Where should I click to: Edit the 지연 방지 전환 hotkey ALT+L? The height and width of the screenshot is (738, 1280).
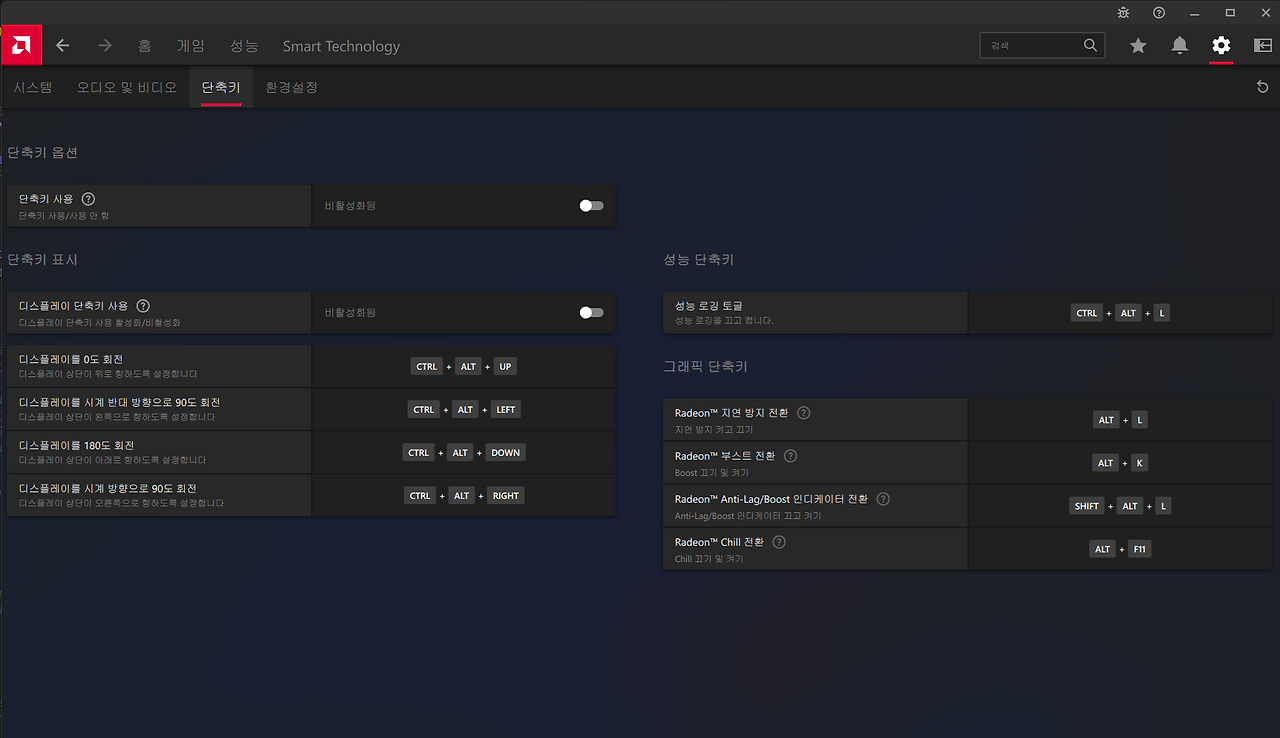pos(1120,420)
